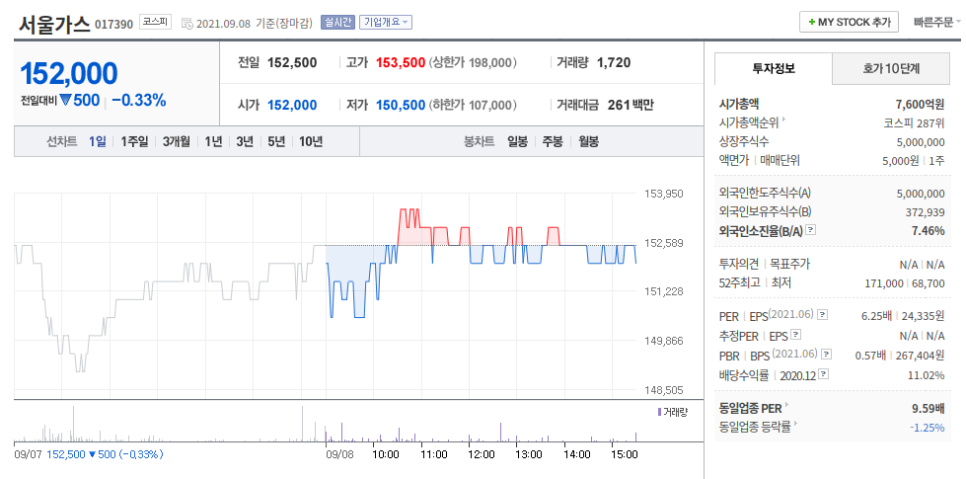Open help icon next to 외국인소진율(B/A)

pyautogui.click(x=811, y=230)
